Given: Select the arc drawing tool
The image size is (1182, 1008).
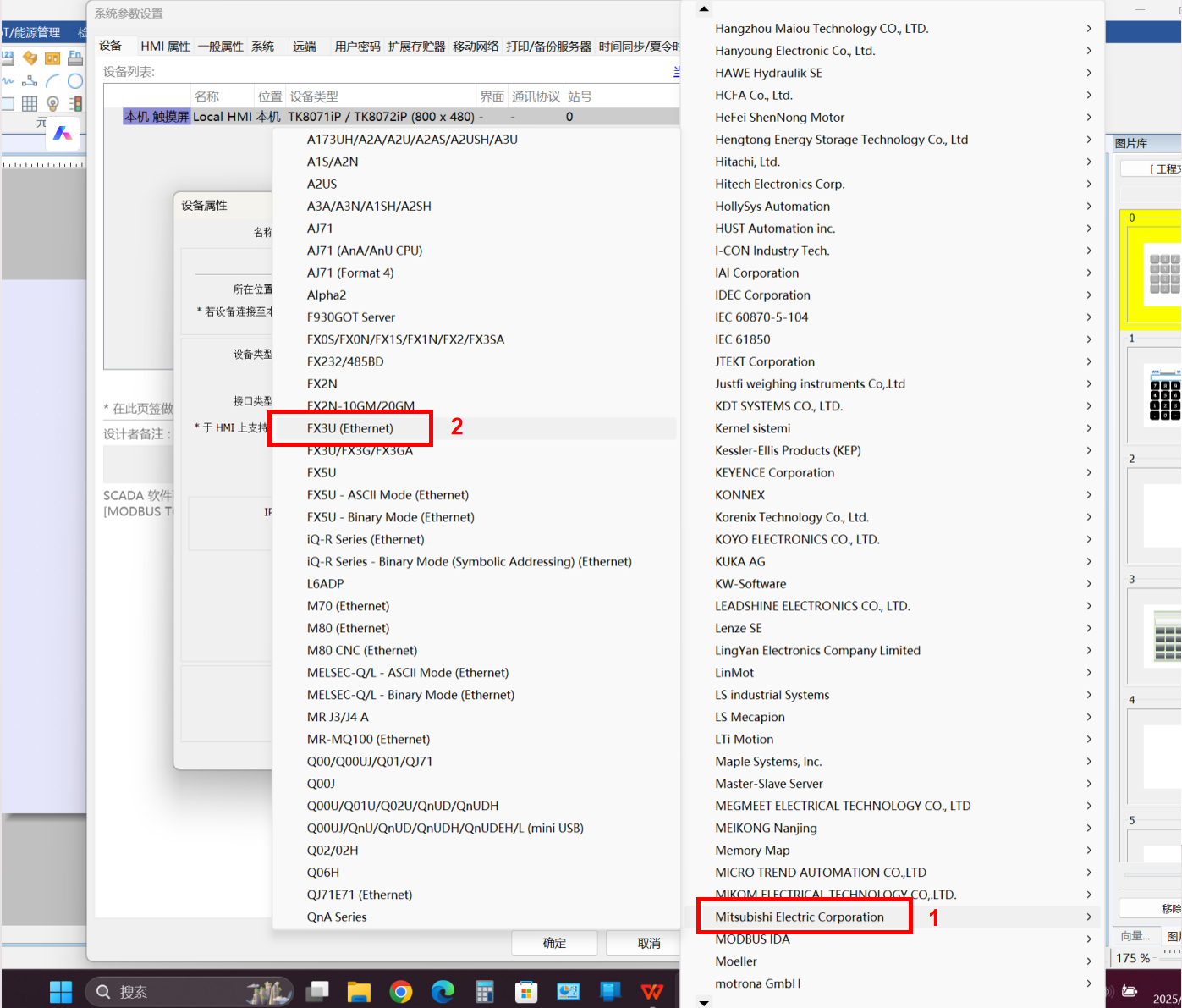Looking at the screenshot, I should pos(52,81).
